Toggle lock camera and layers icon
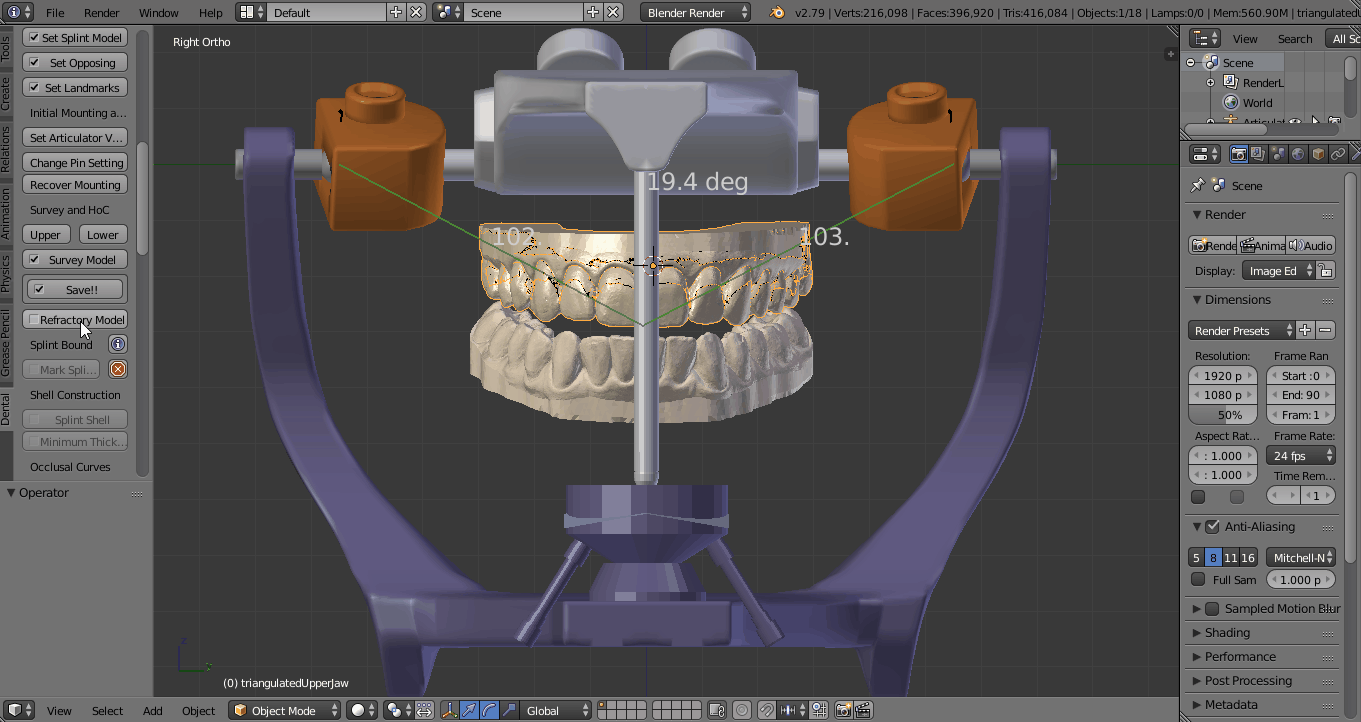 716,710
